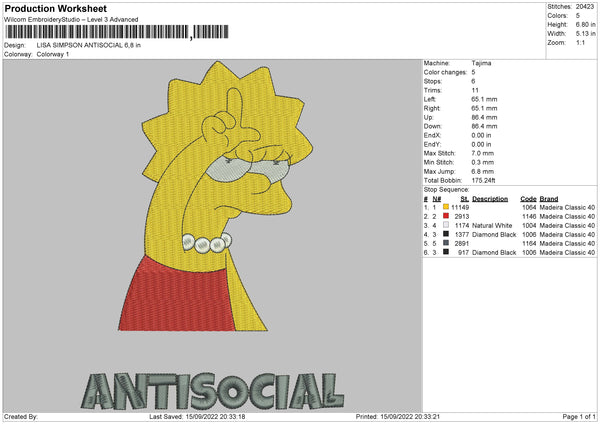Click the Natural White color swatch
Image resolution: width=600 pixels, height=424 pixels.
coord(446,225)
